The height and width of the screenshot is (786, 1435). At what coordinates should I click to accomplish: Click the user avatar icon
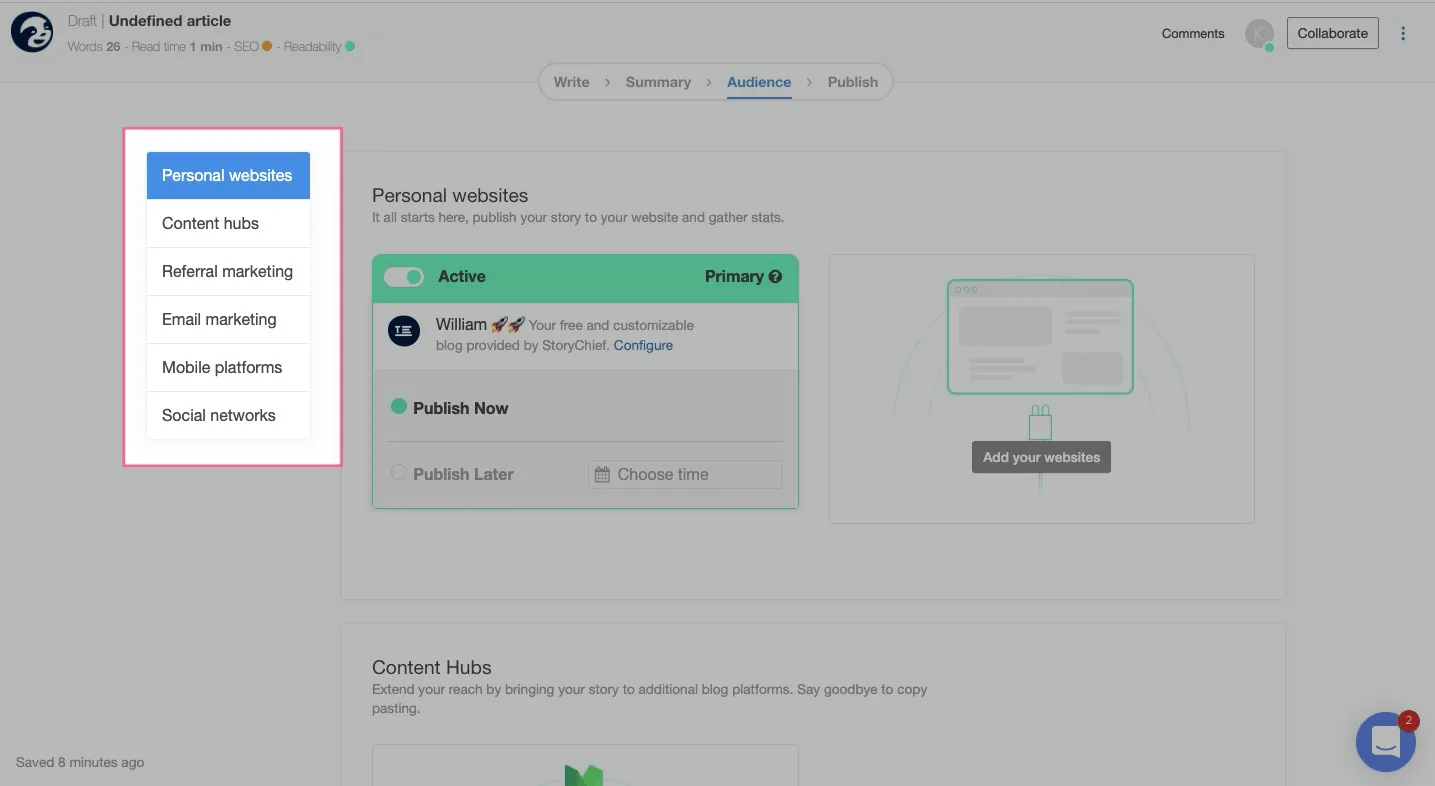1259,33
